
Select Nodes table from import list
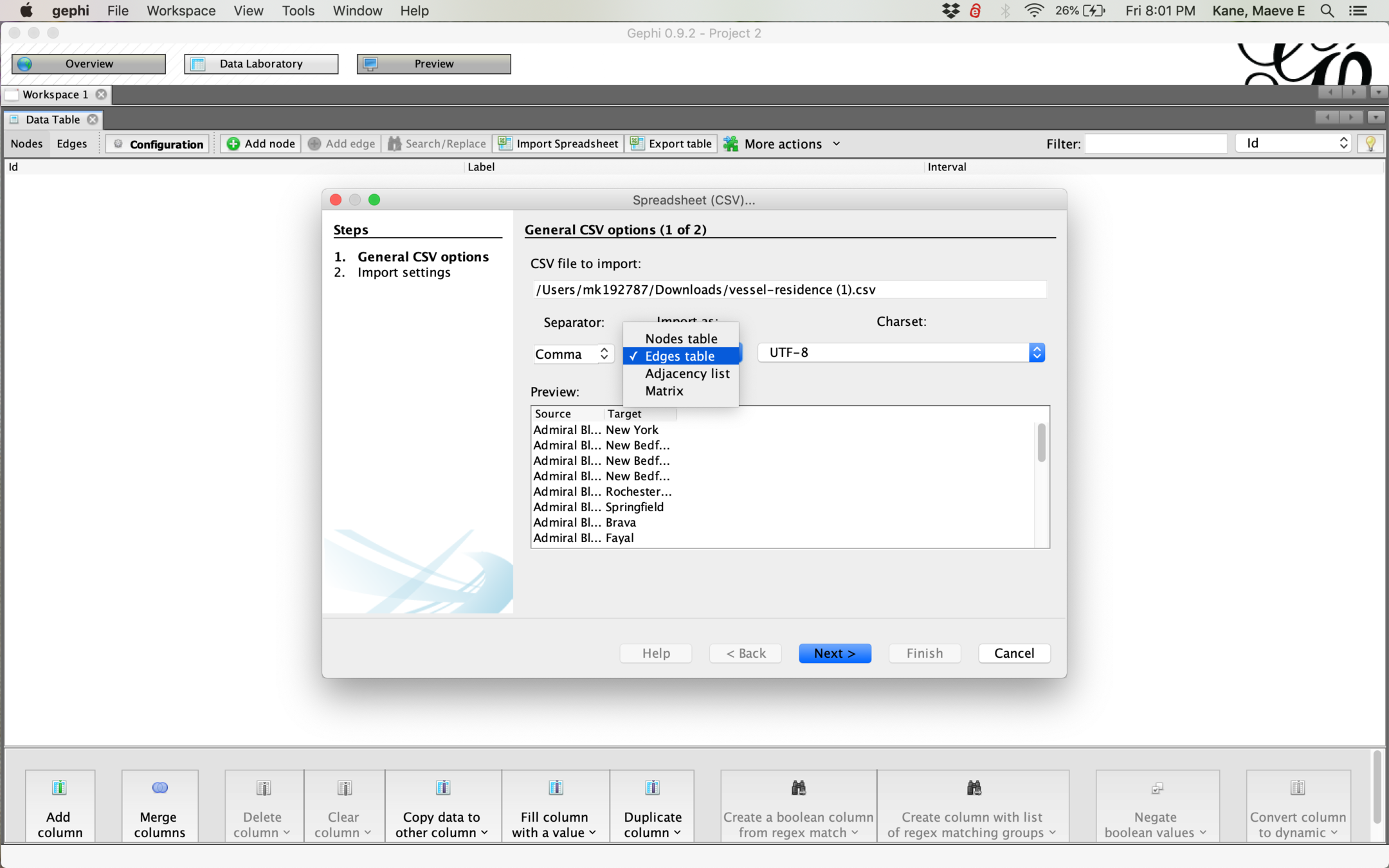coord(680,339)
